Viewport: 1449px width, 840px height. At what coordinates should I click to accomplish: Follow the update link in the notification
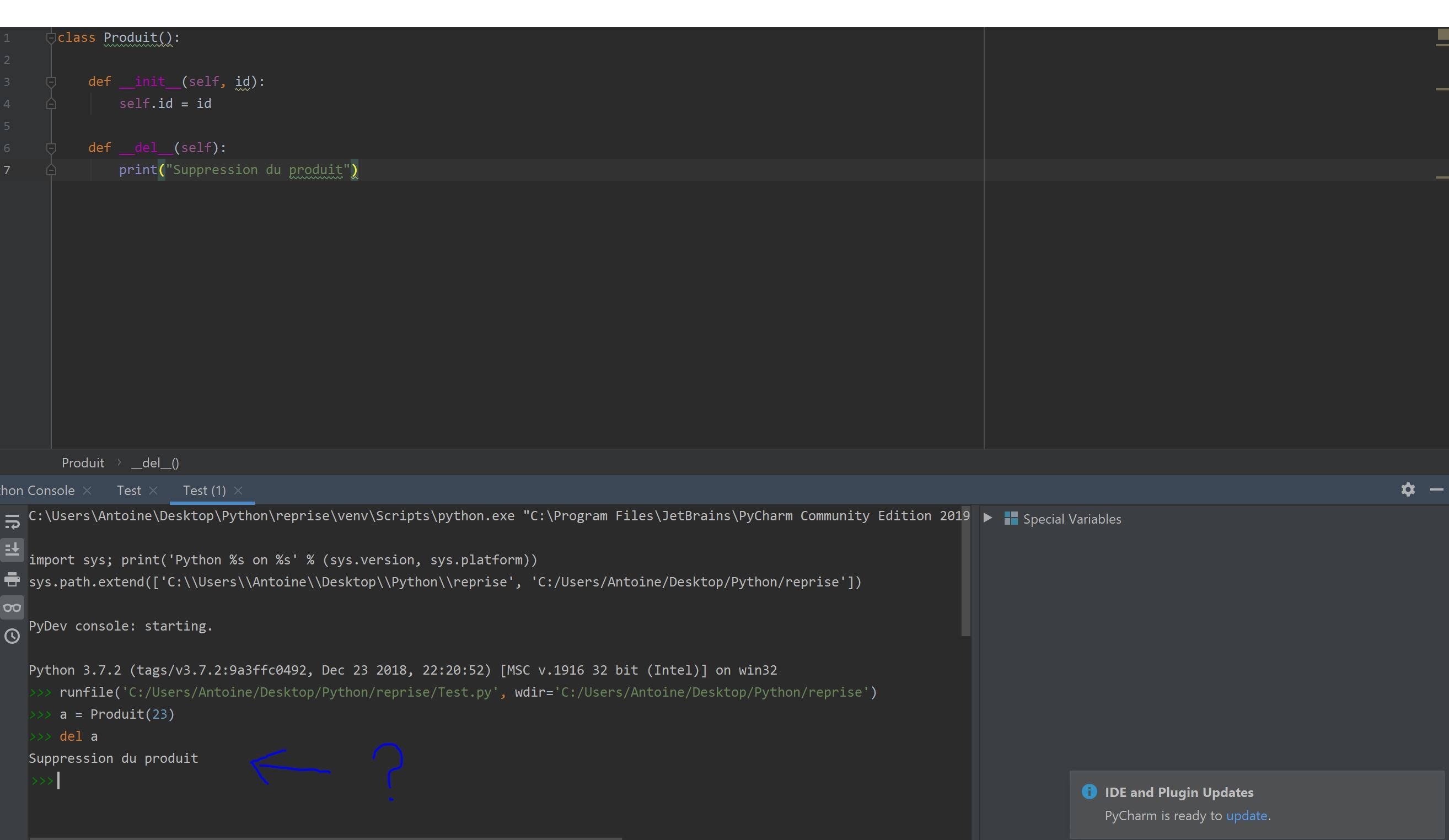(x=1246, y=816)
